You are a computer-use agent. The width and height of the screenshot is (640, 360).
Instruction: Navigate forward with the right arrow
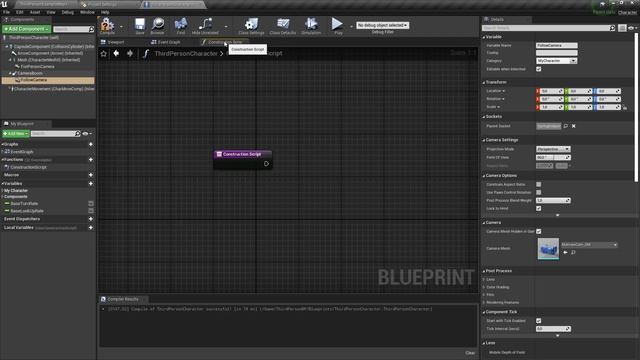[x=130, y=53]
